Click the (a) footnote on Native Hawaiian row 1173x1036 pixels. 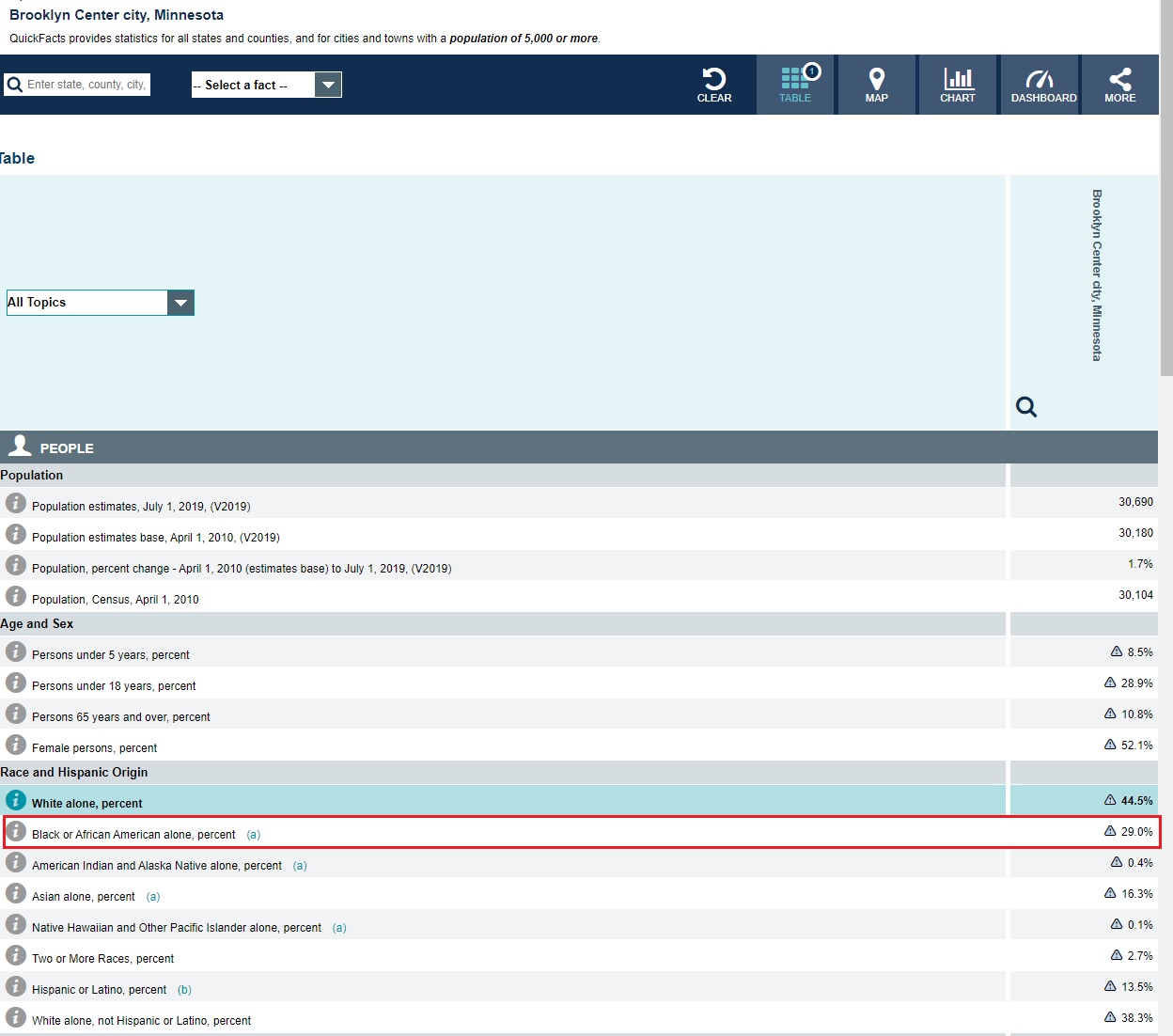coord(339,928)
